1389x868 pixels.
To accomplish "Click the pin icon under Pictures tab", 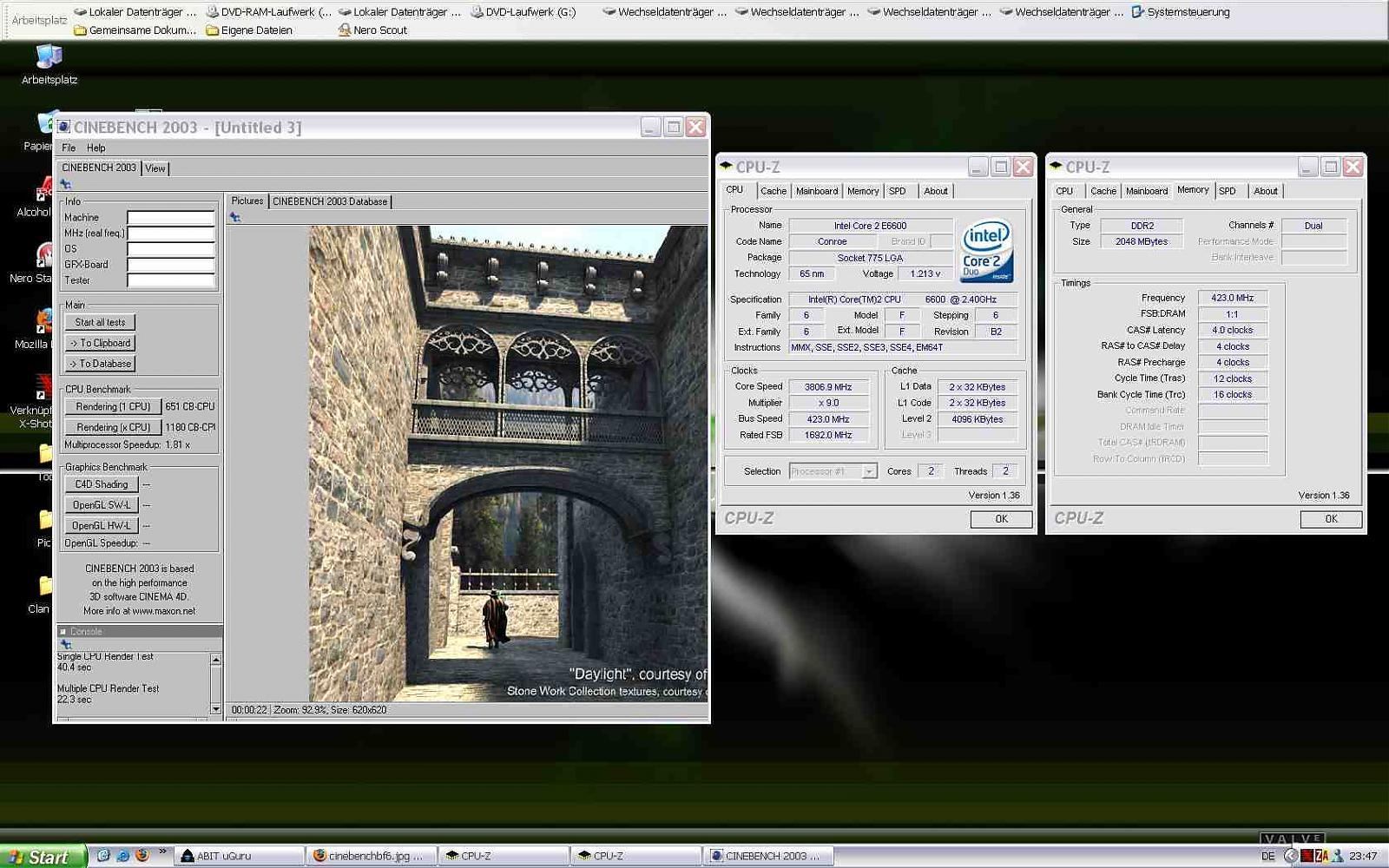I will click(x=234, y=217).
